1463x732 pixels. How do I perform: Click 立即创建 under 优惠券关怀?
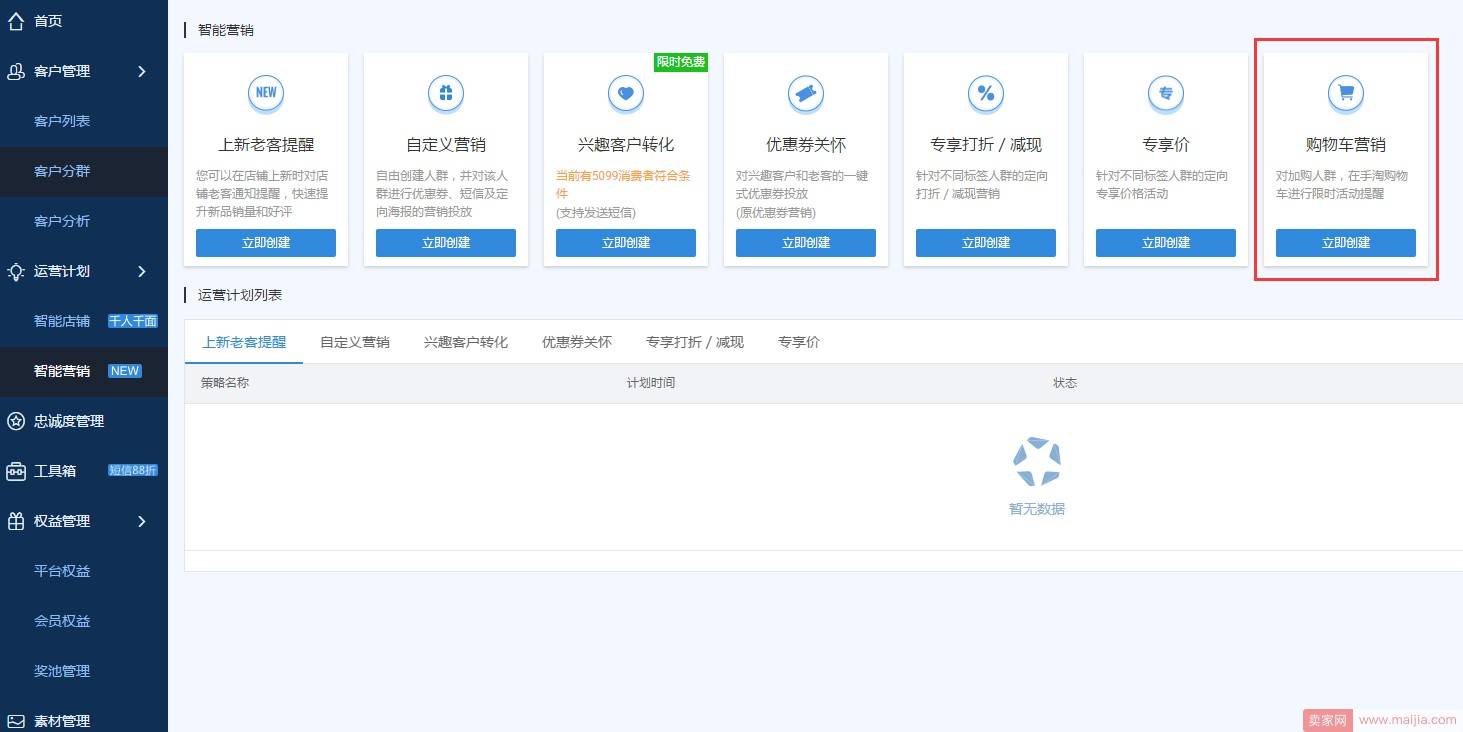coord(806,243)
